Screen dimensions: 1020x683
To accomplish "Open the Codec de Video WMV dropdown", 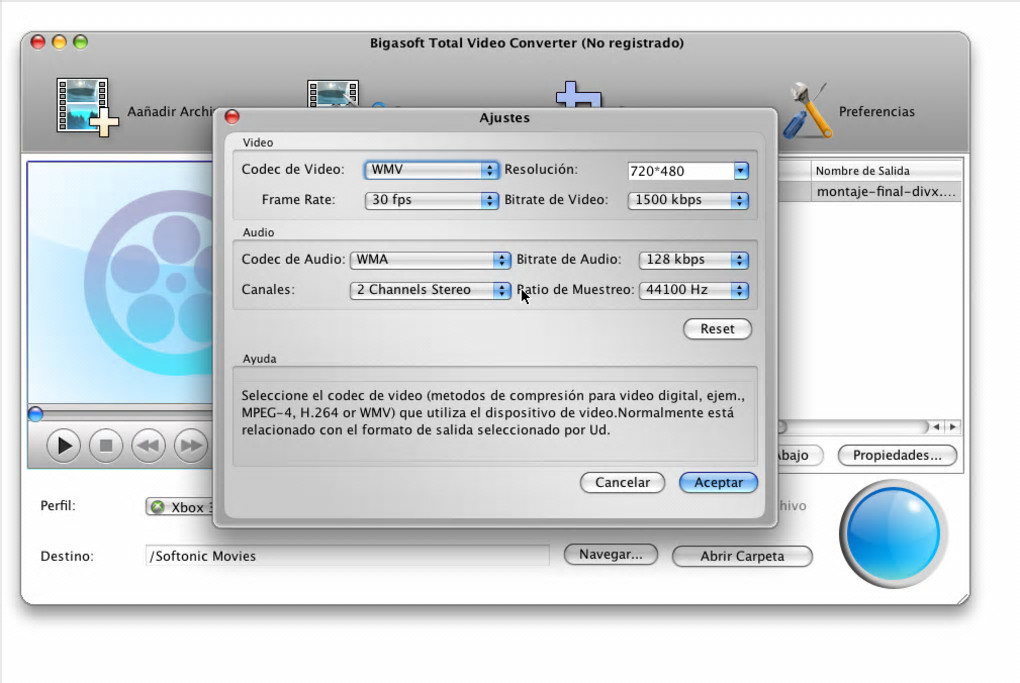I will tap(432, 170).
